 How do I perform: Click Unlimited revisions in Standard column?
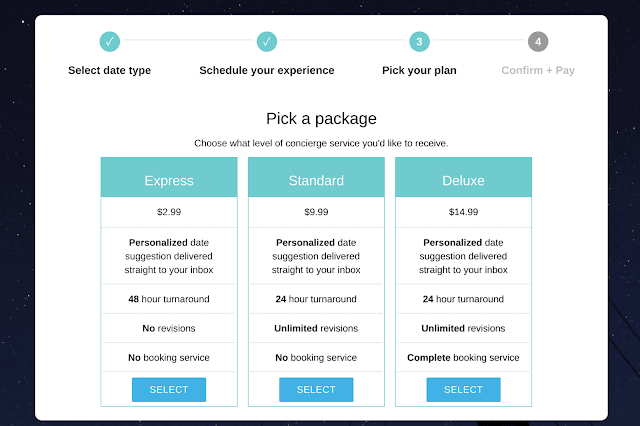[316, 328]
